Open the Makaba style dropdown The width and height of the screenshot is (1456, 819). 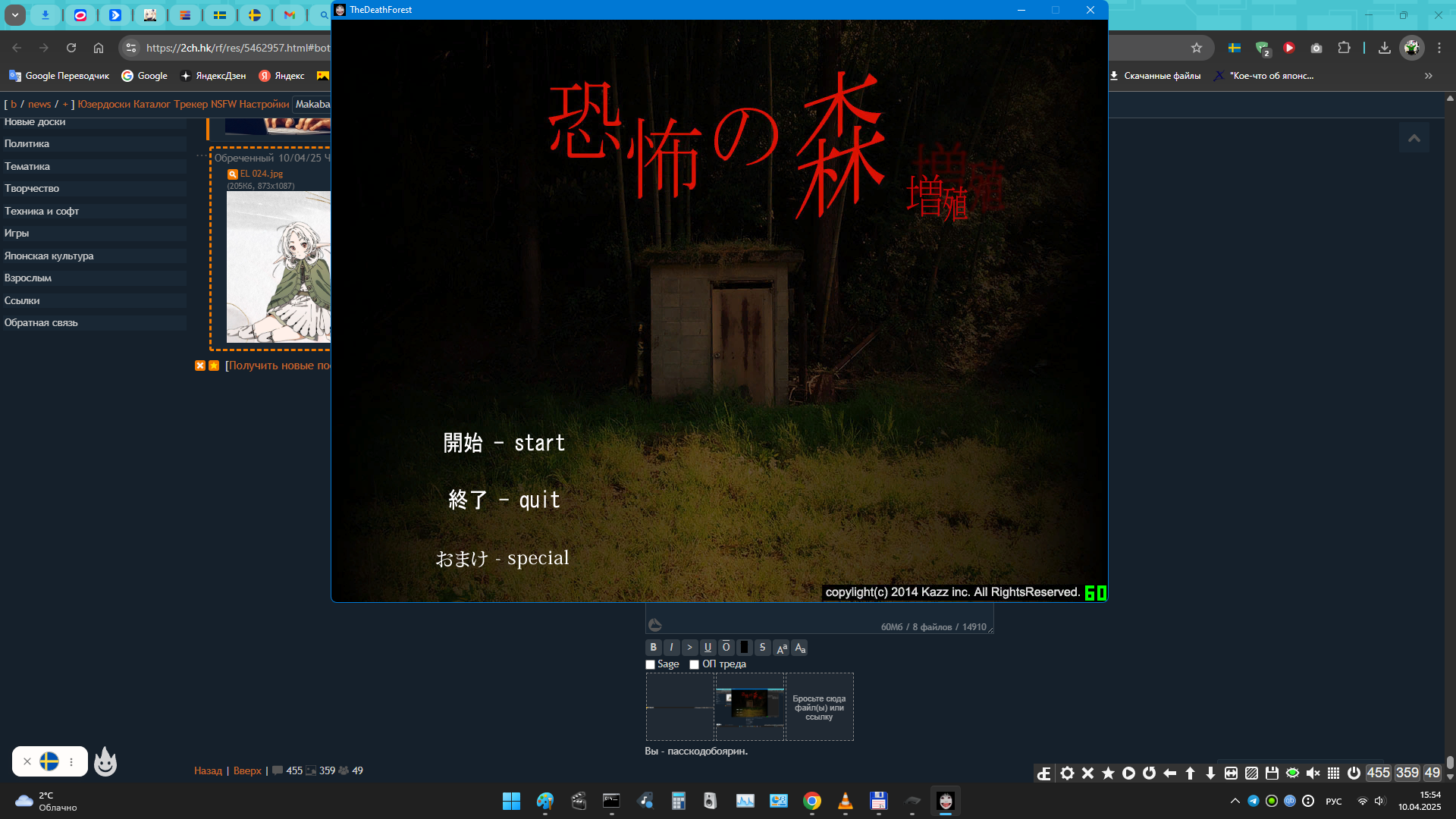pos(312,104)
